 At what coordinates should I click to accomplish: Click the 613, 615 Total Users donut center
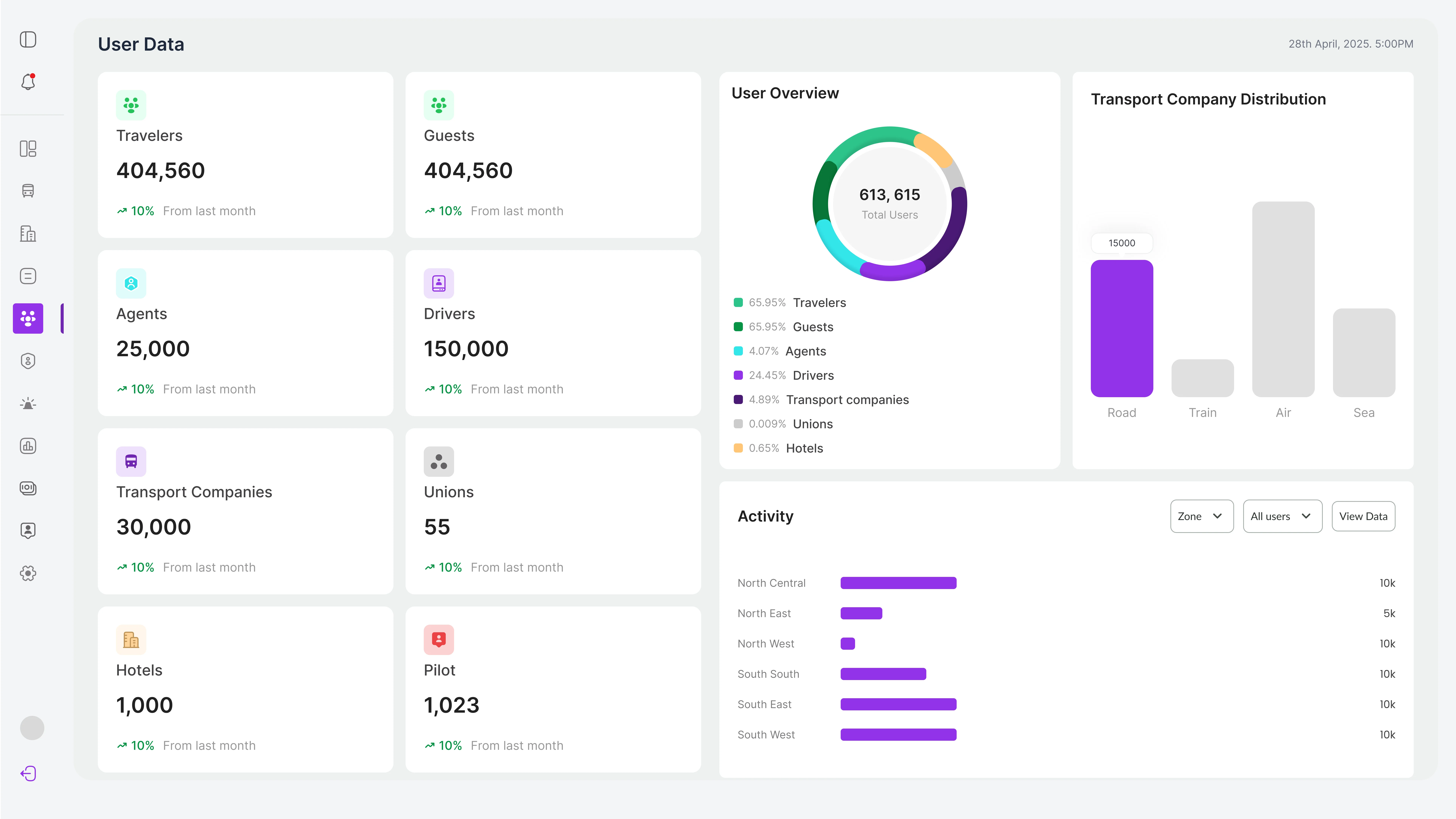coord(890,204)
